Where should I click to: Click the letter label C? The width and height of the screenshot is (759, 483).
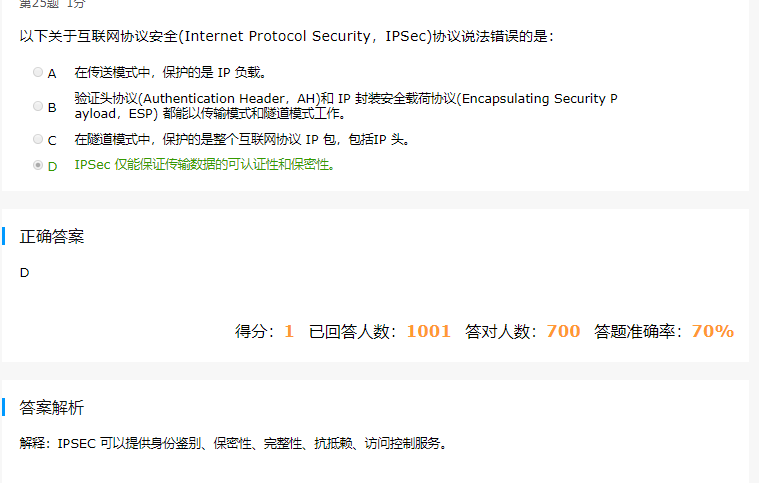[x=52, y=141]
